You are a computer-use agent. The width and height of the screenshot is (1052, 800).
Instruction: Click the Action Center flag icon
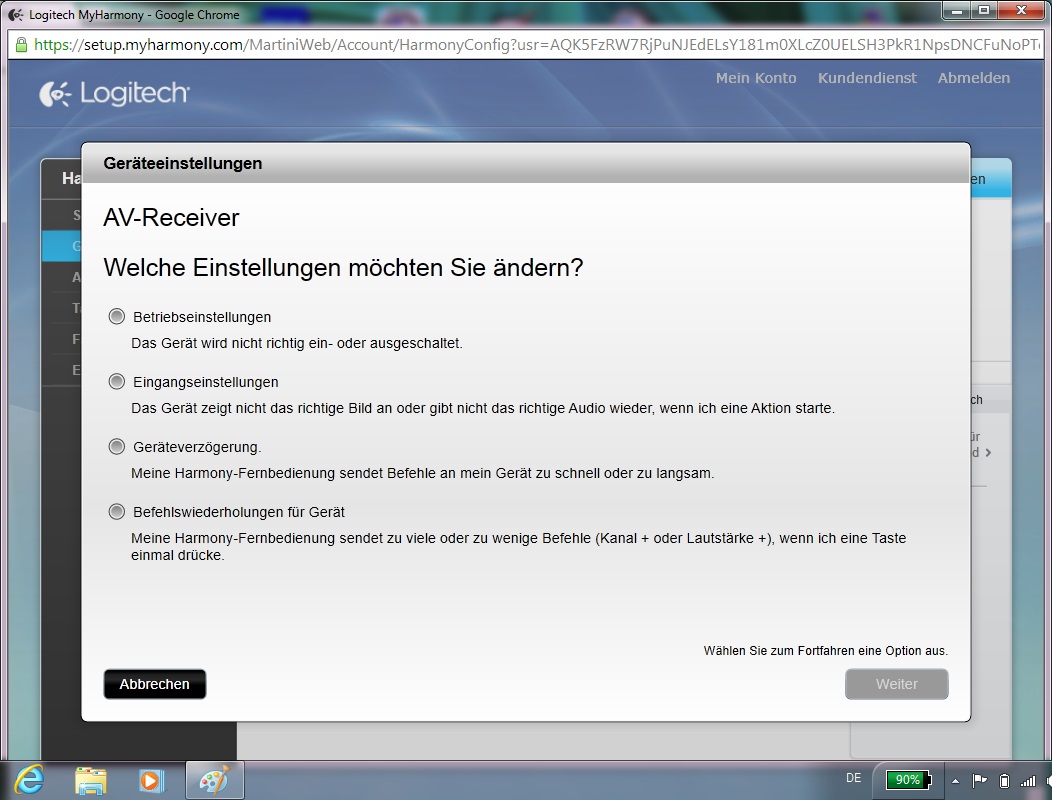pyautogui.click(x=980, y=780)
